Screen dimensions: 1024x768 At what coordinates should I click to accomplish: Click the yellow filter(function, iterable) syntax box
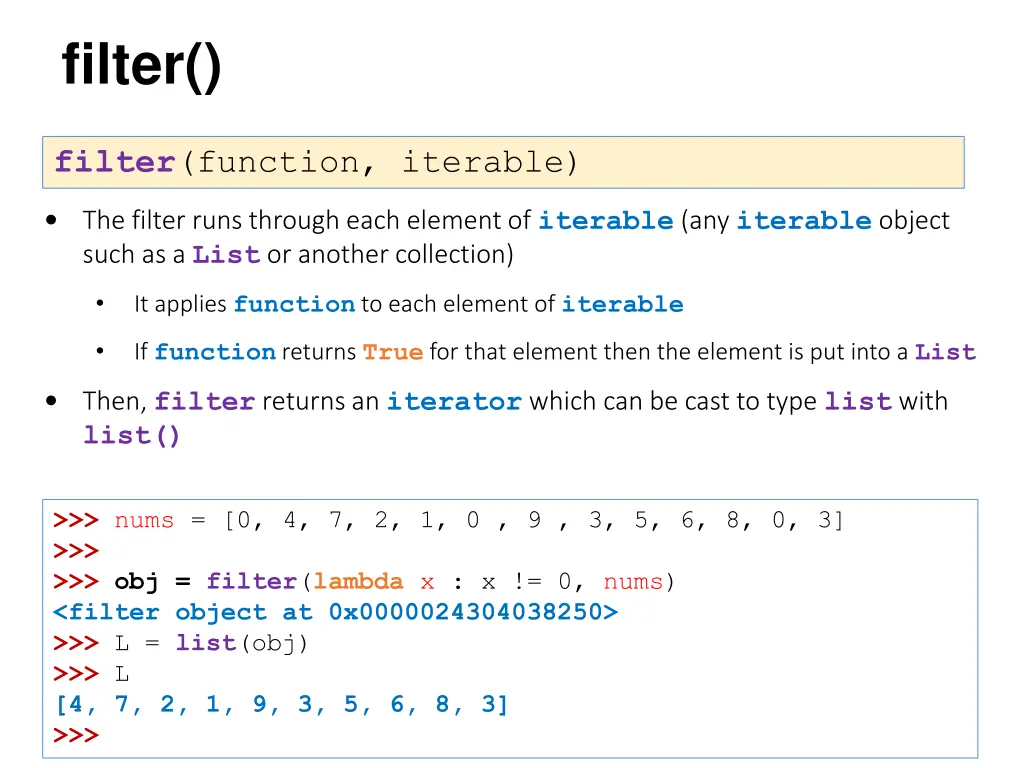click(x=503, y=163)
